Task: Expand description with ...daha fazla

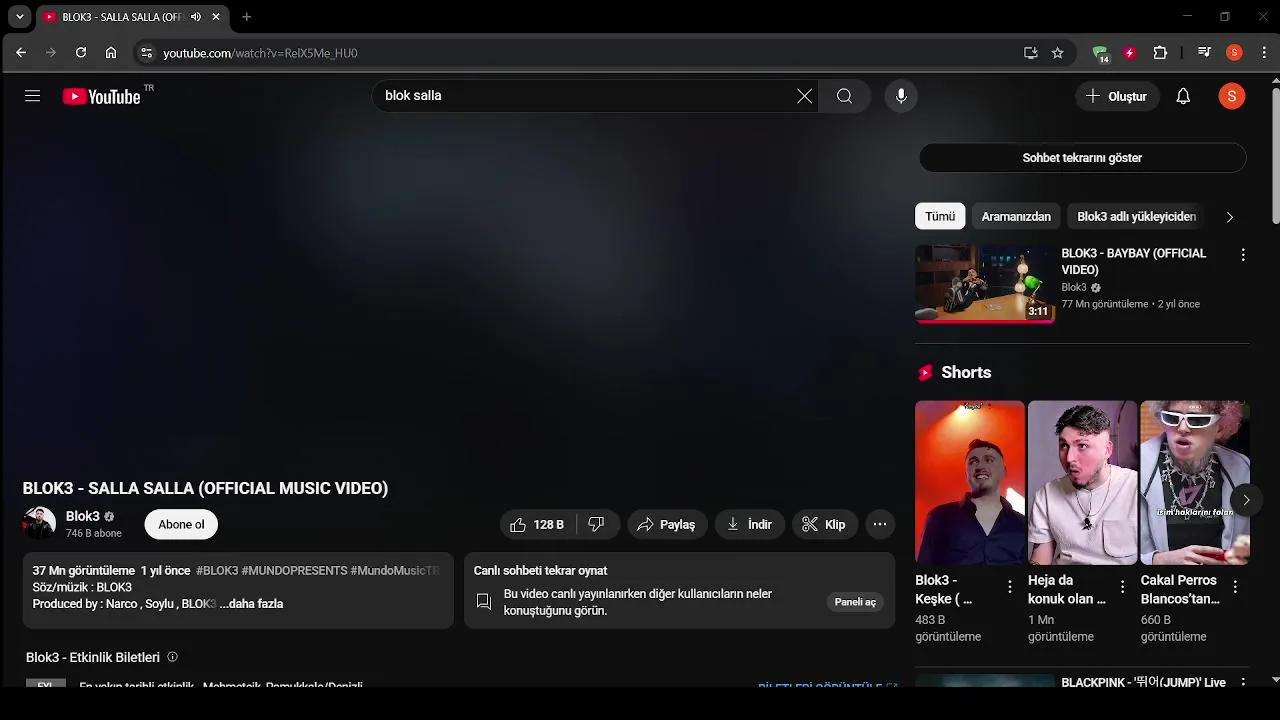Action: [x=251, y=604]
